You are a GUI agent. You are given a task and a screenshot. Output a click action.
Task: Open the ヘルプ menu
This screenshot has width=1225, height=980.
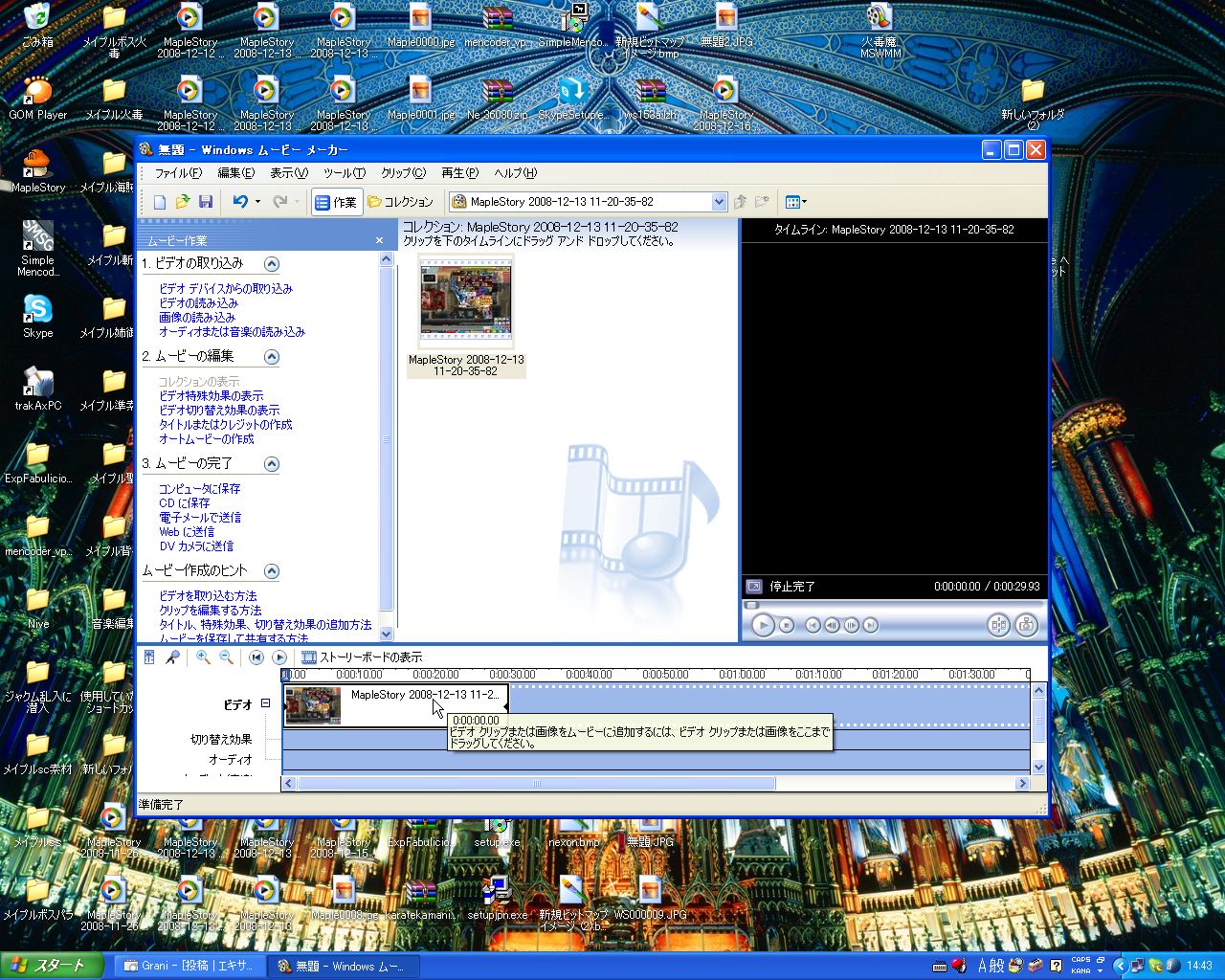(516, 173)
